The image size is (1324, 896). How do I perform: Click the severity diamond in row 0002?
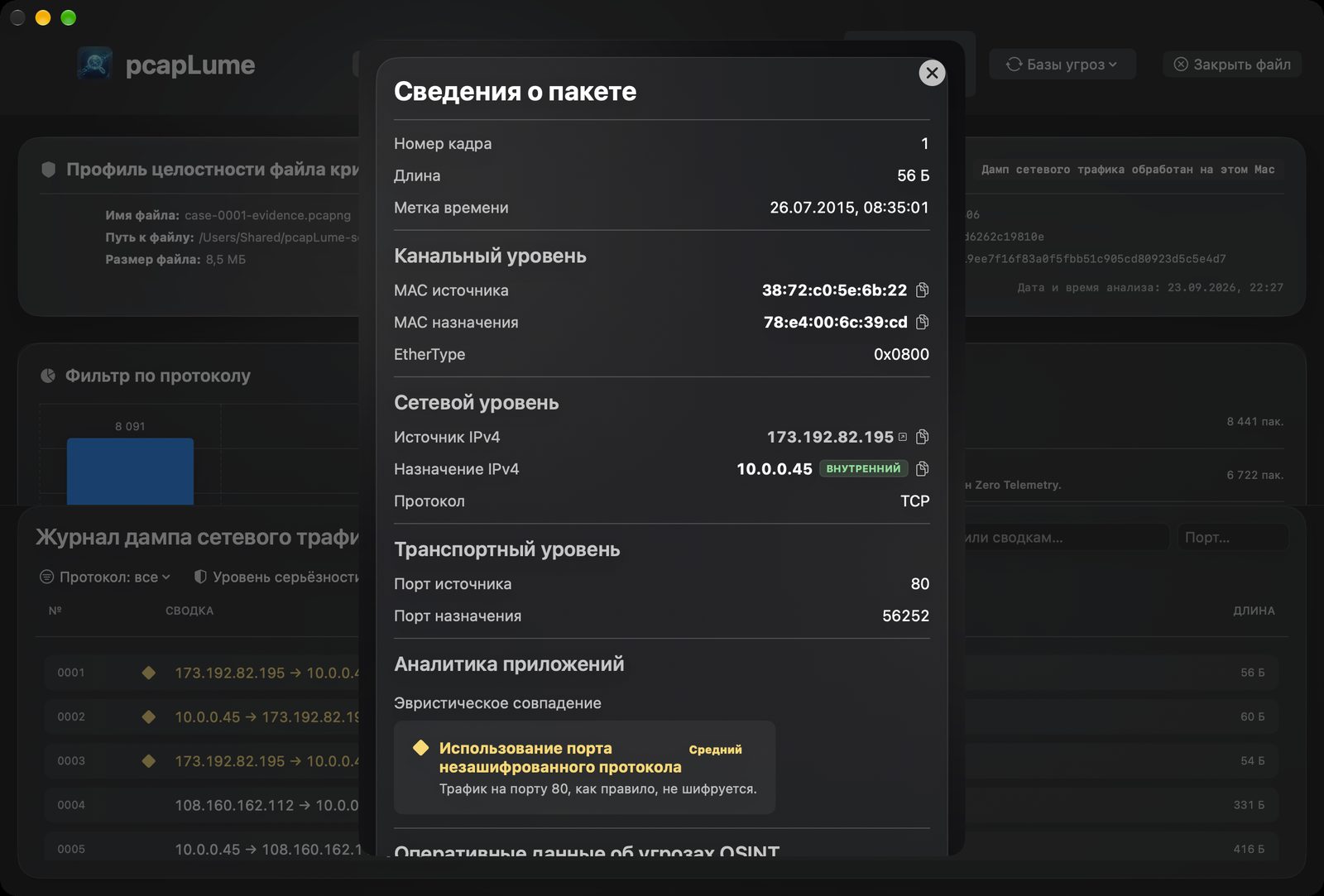pos(149,716)
